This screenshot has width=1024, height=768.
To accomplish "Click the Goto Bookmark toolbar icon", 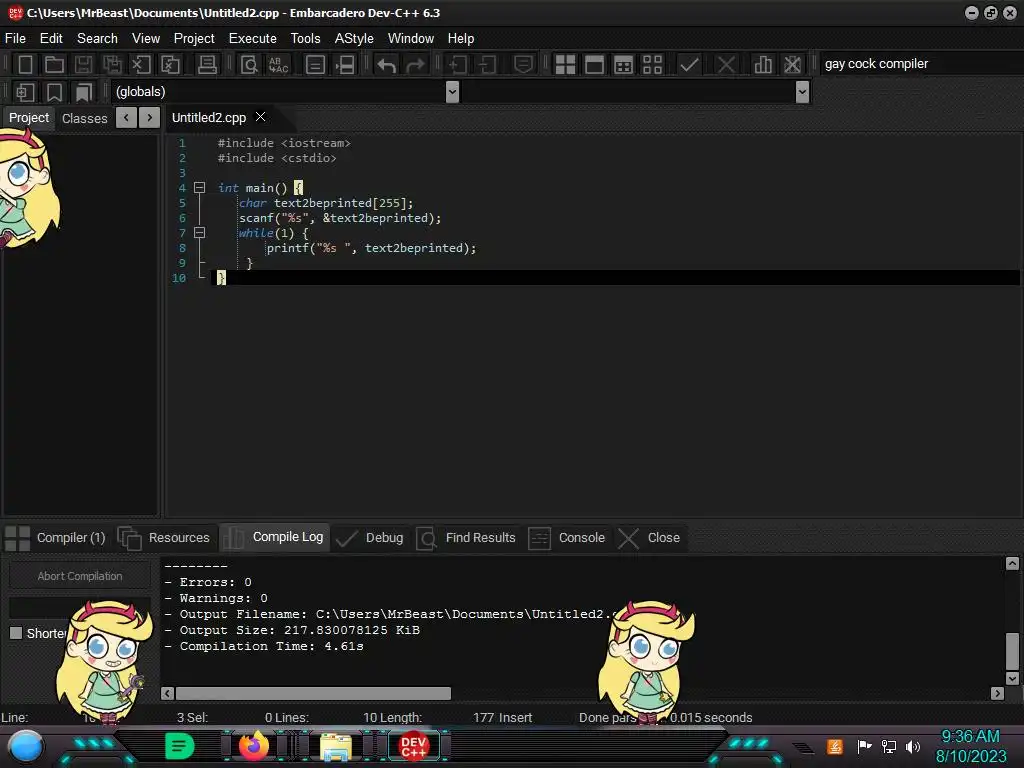I will pyautogui.click(x=83, y=92).
